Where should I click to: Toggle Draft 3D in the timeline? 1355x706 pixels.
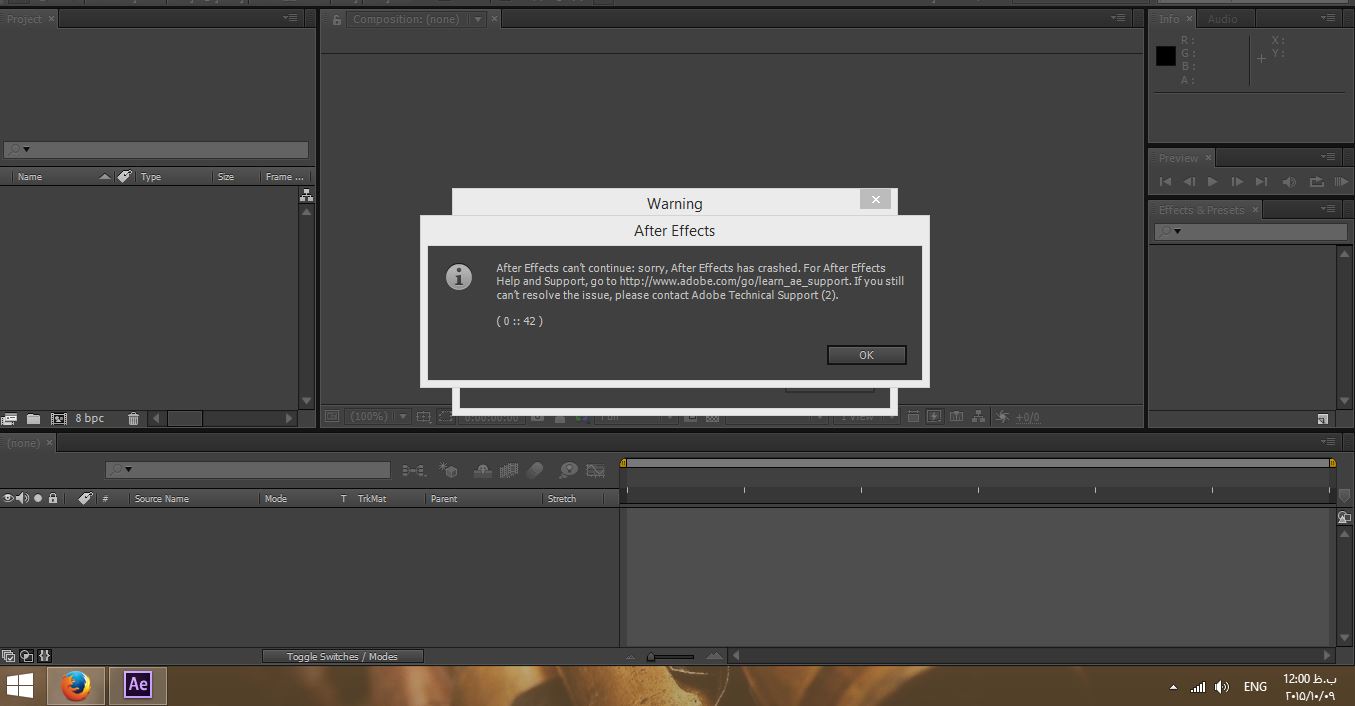[449, 469]
